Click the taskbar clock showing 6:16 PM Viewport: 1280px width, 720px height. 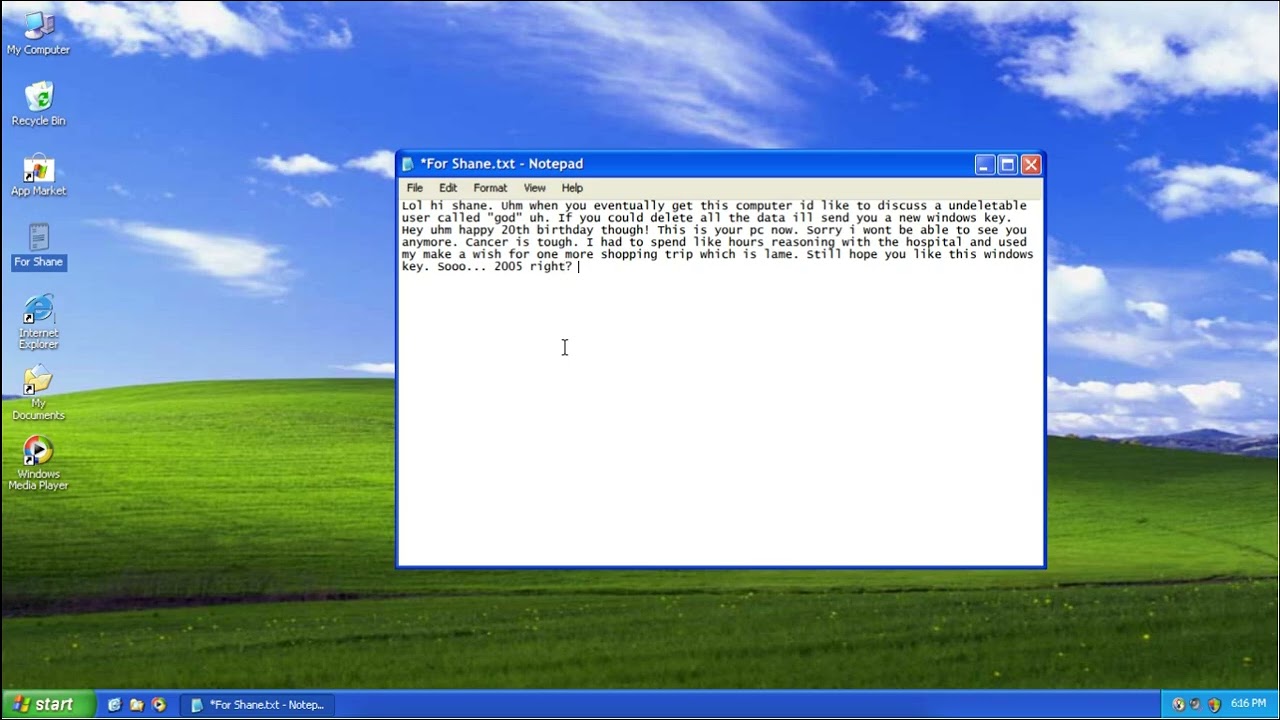[x=1248, y=704]
